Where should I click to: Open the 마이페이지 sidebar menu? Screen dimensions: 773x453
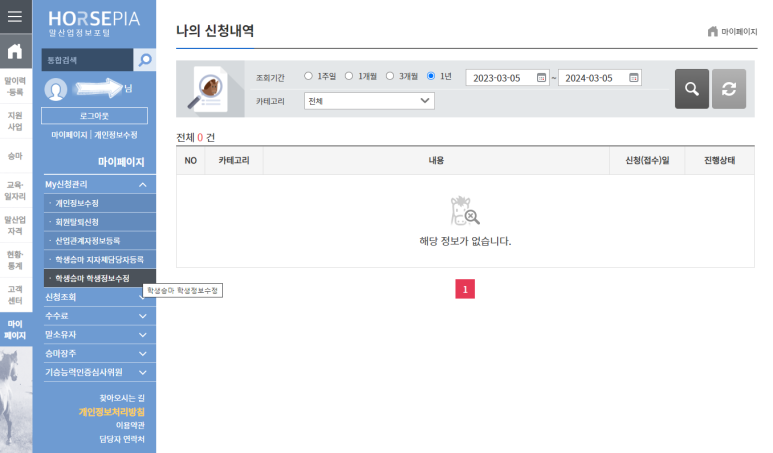tap(15, 330)
